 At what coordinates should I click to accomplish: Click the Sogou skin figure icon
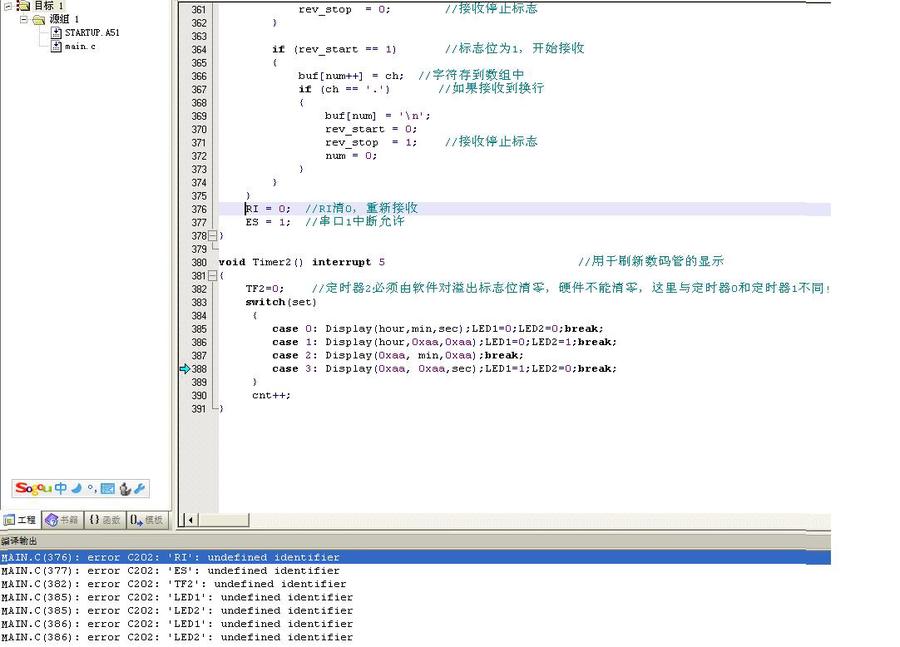[x=124, y=489]
